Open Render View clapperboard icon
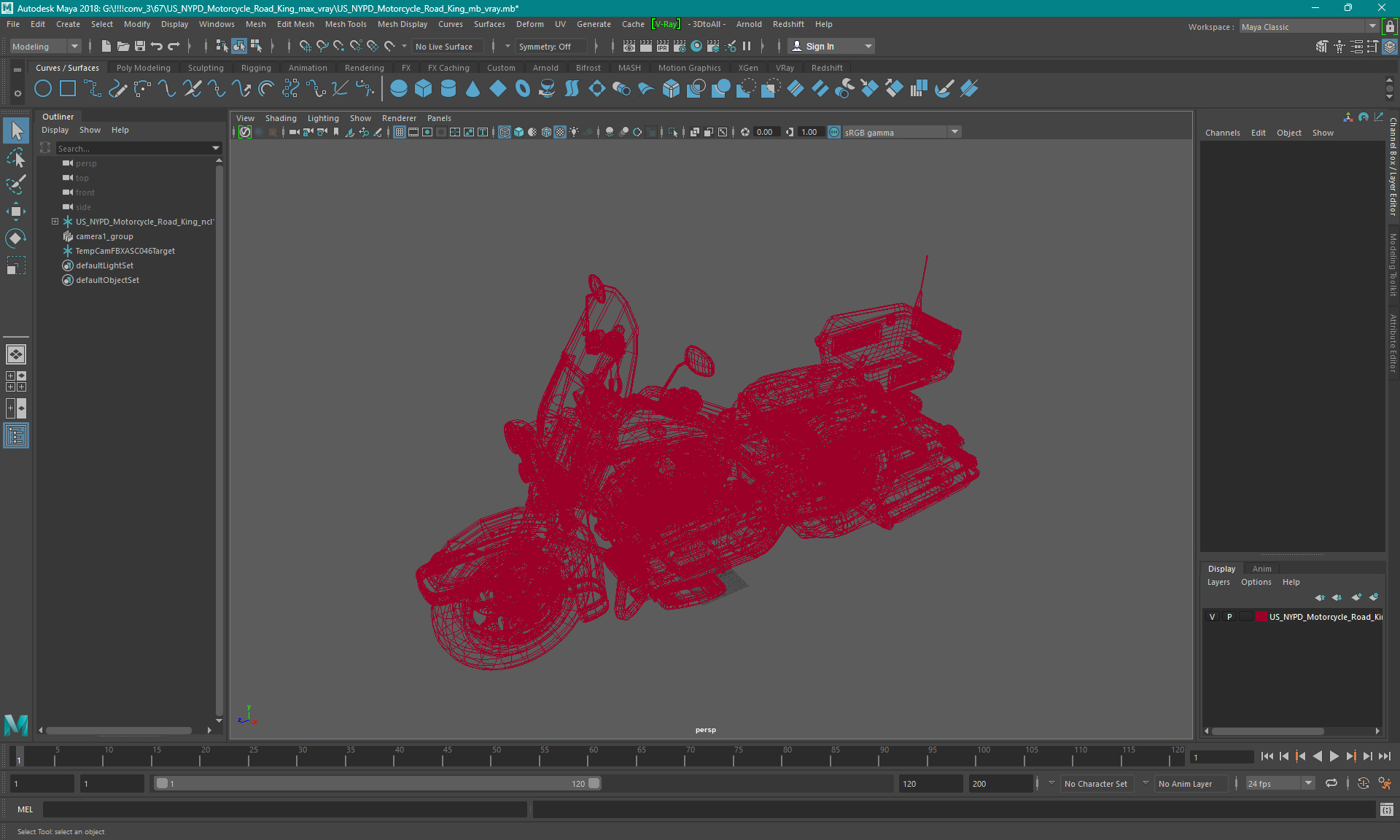 click(629, 46)
